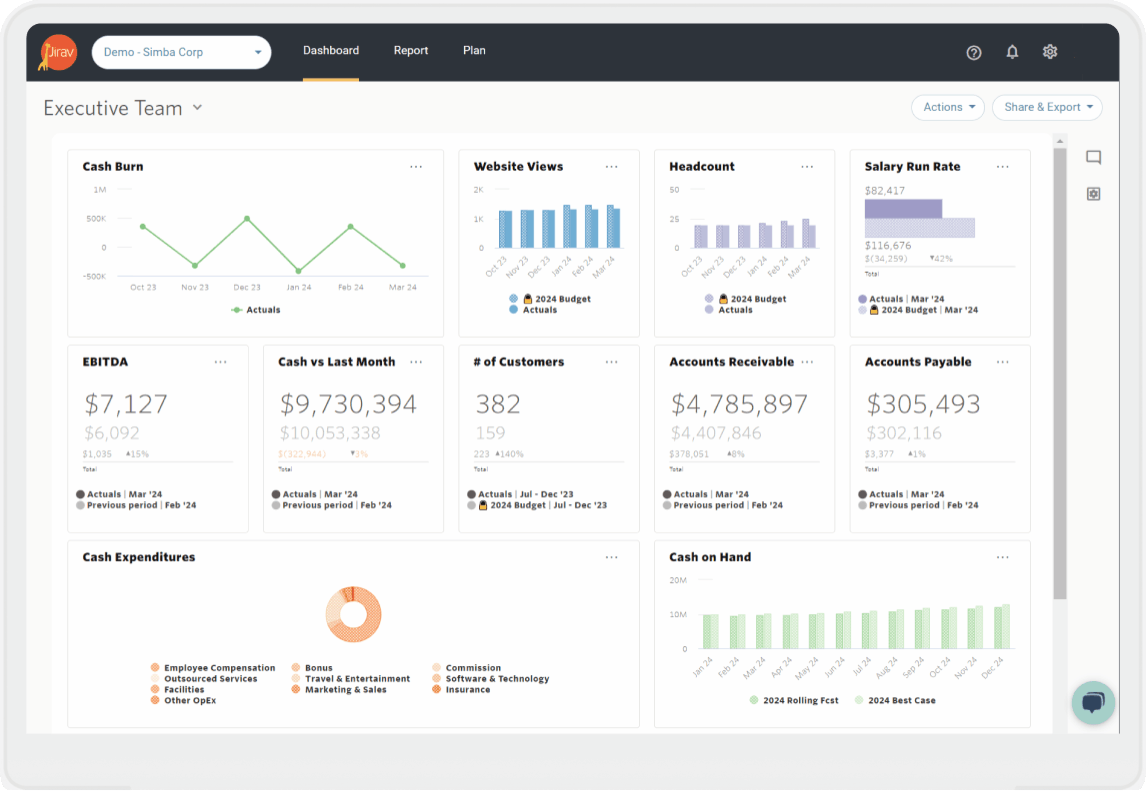
Task: Click the Share & Export button
Action: 1046,108
